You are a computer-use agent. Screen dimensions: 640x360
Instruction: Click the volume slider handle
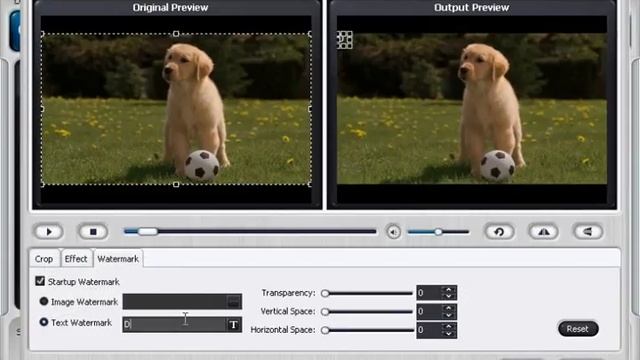coord(438,232)
